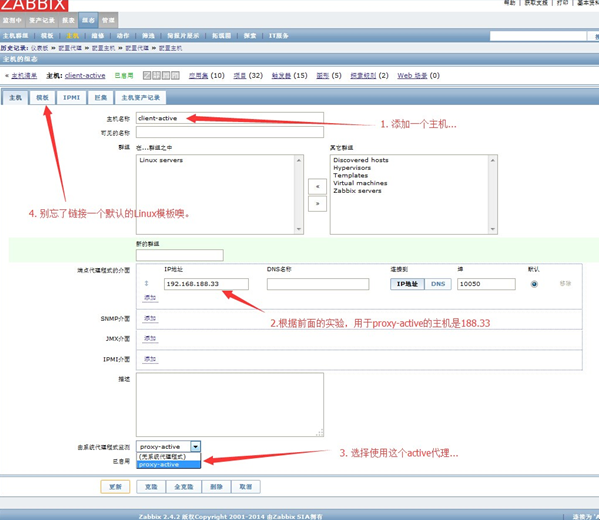Open the triggers (15) link

click(x=281, y=75)
